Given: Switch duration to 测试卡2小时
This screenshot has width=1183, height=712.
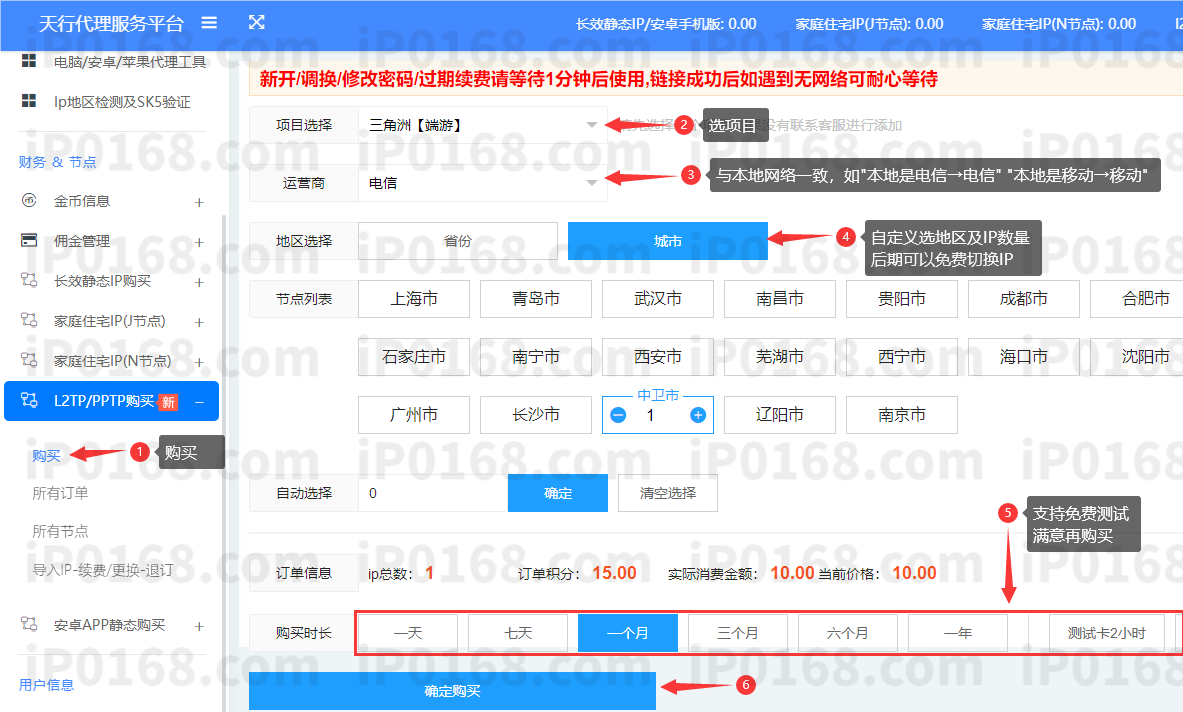Looking at the screenshot, I should (1106, 632).
